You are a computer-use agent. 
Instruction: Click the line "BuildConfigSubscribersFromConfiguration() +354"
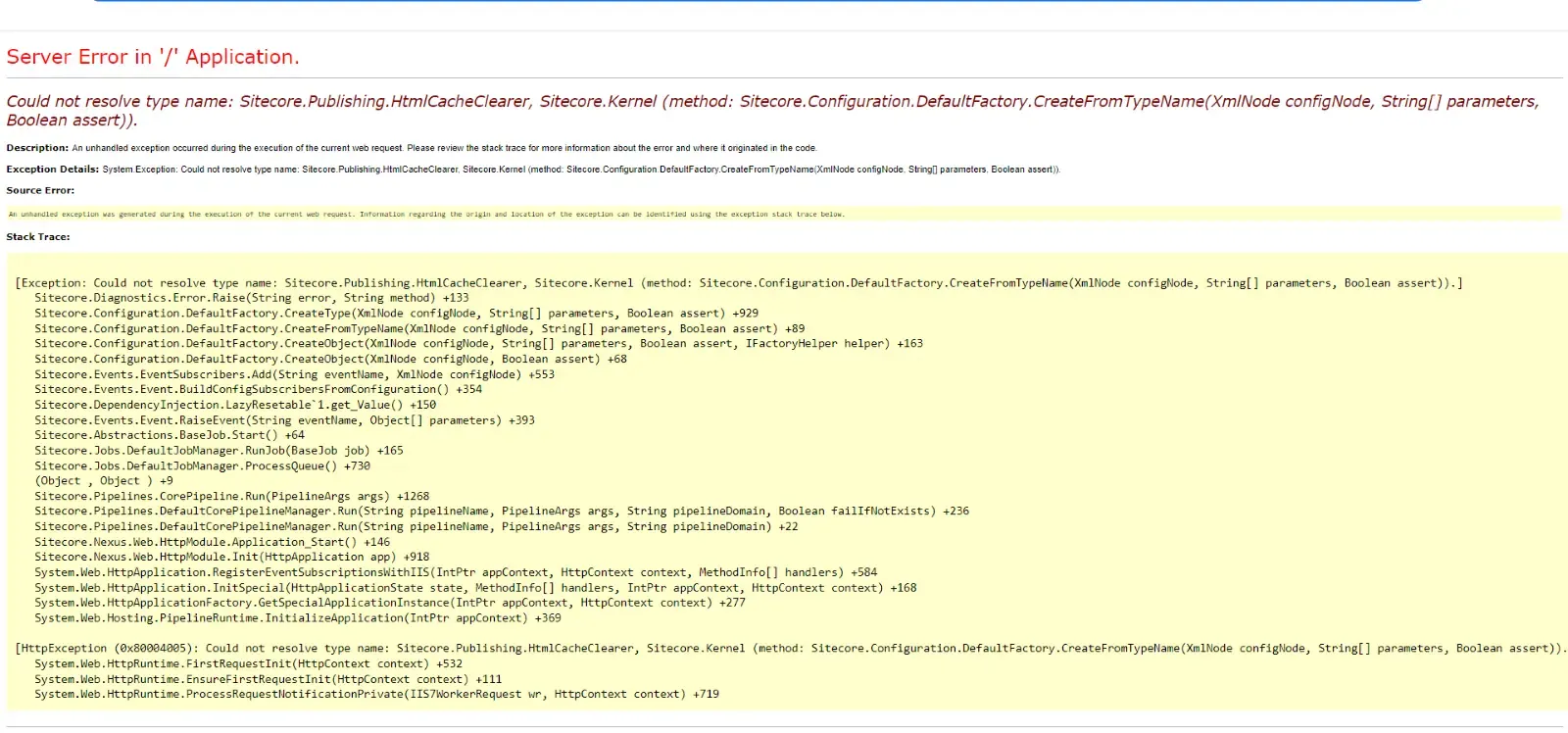click(x=258, y=389)
